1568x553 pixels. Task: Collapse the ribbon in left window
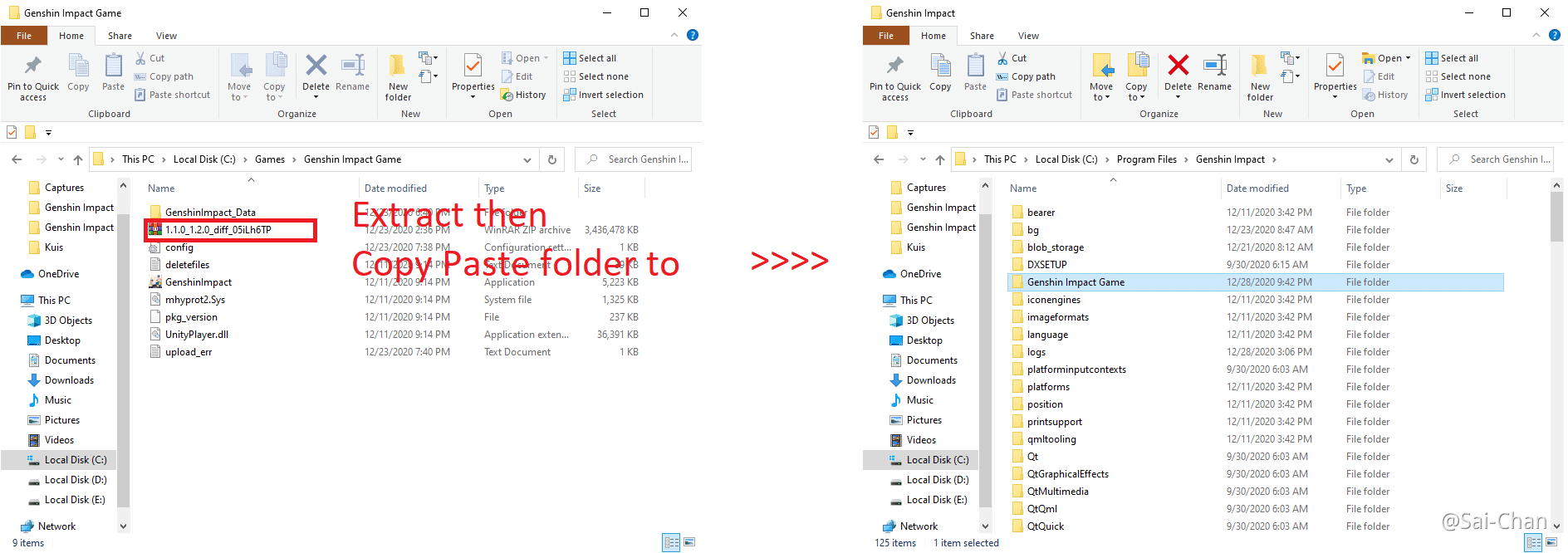674,35
